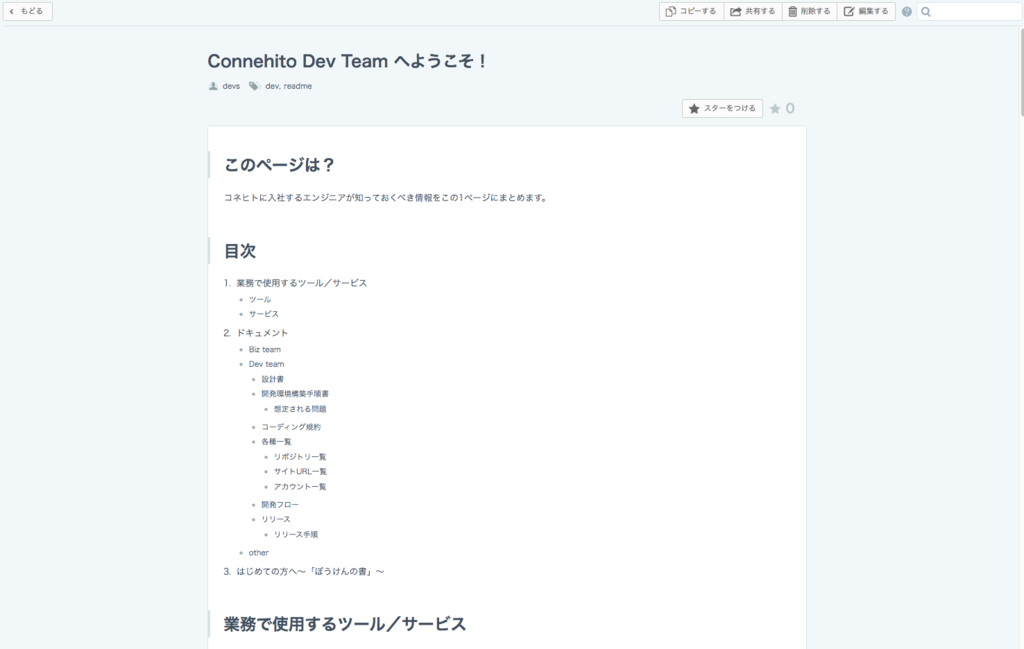1024x649 pixels.
Task: Click the user icon beside devs
Action: (x=213, y=86)
